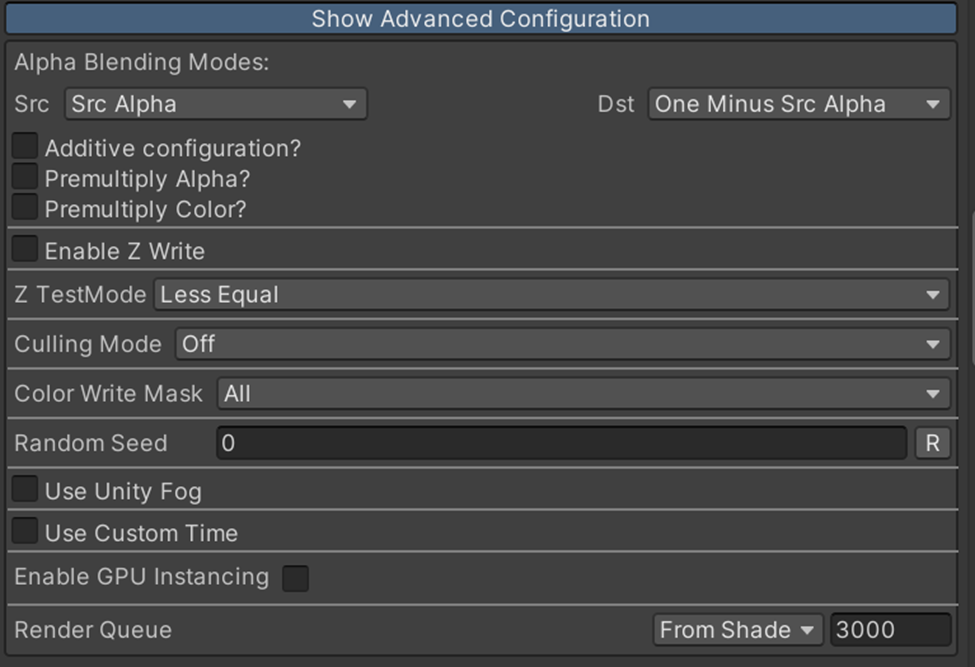Toggle the Premultiply Alpha checkbox
975x667 pixels.
click(25, 177)
